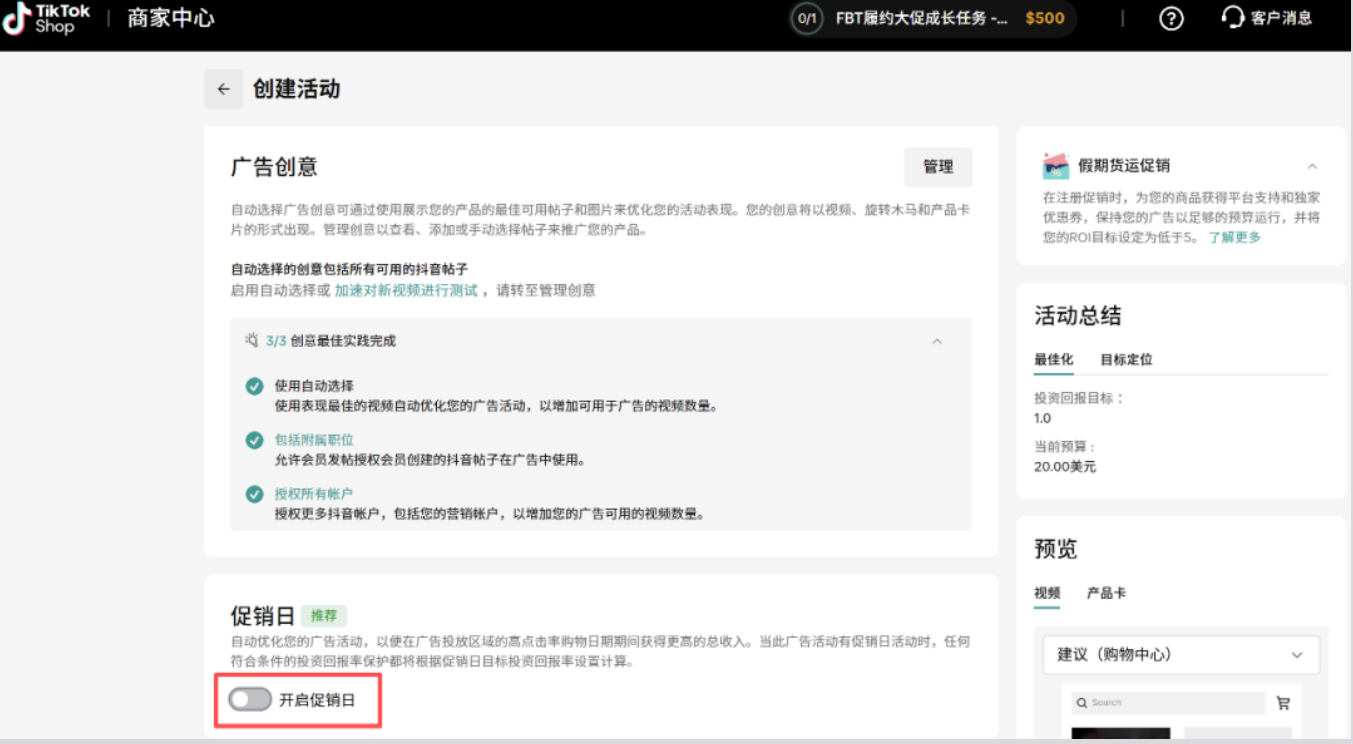Collapse the 创意最佳实践 section chevron

point(938,340)
